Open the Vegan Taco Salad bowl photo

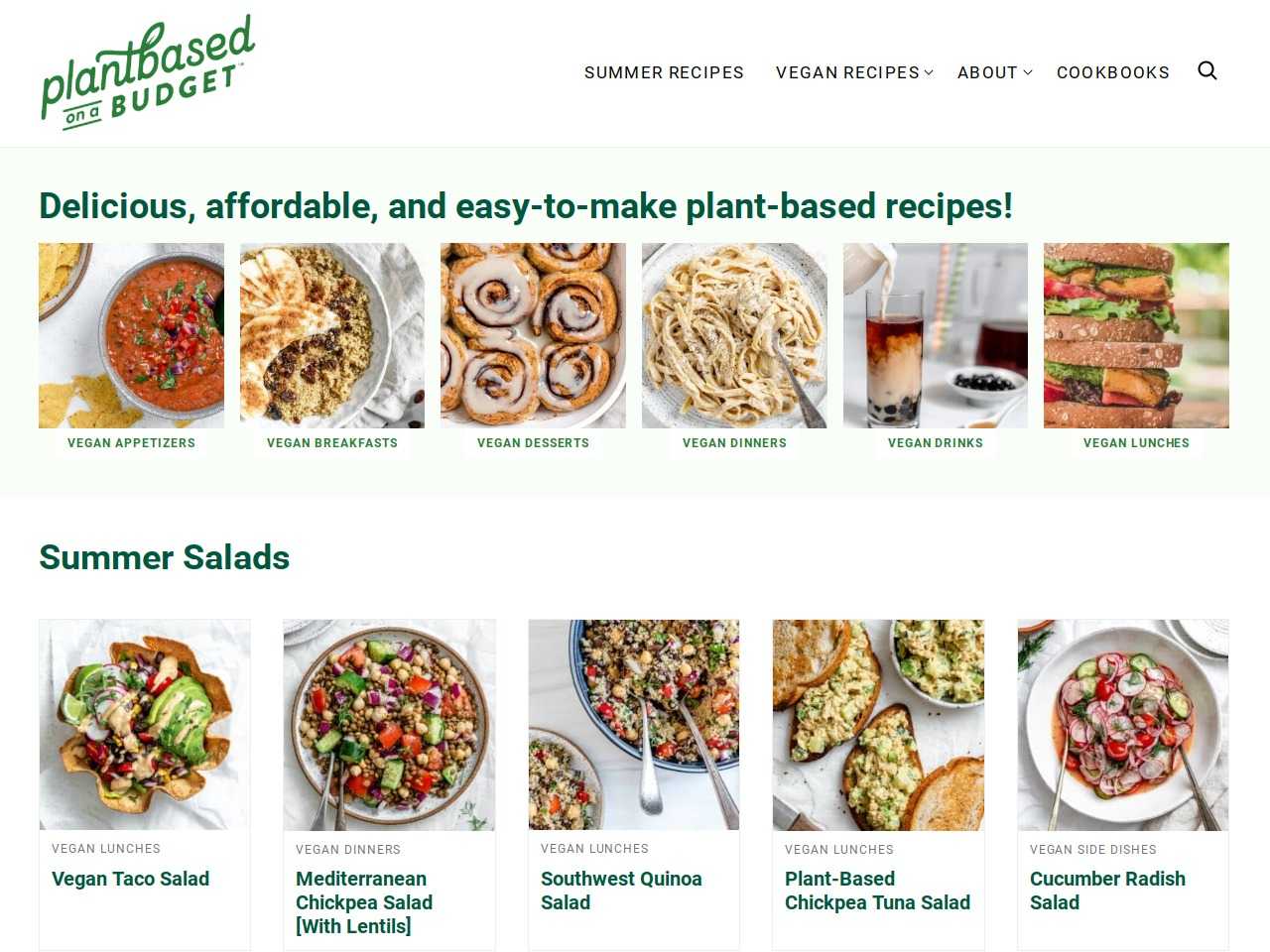tap(145, 725)
